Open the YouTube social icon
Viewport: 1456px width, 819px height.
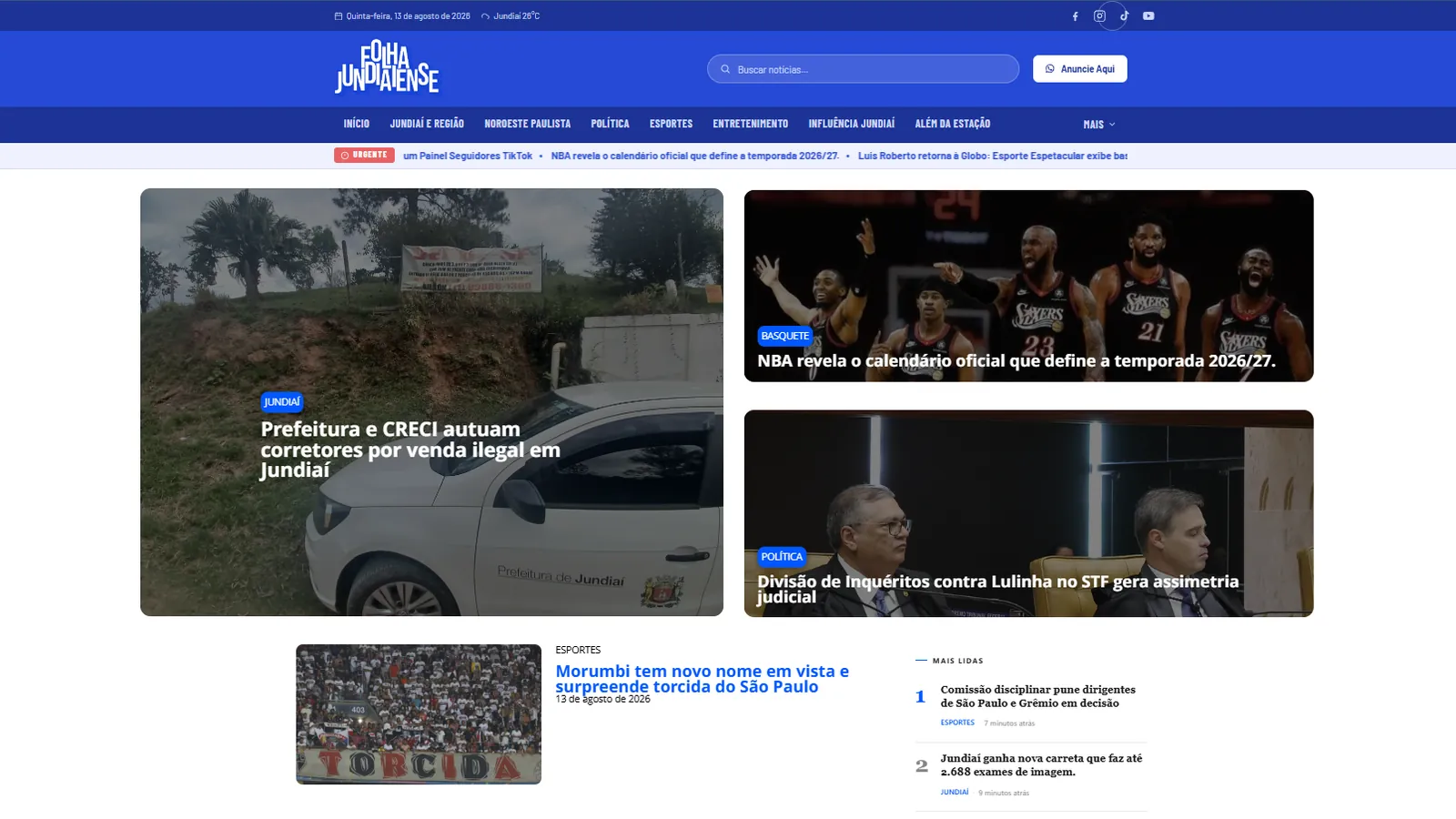coord(1148,16)
